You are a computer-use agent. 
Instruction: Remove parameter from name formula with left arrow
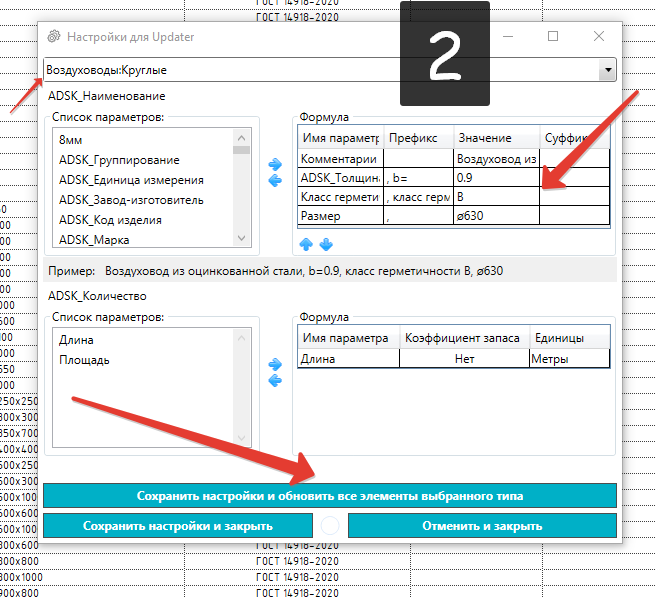[275, 180]
